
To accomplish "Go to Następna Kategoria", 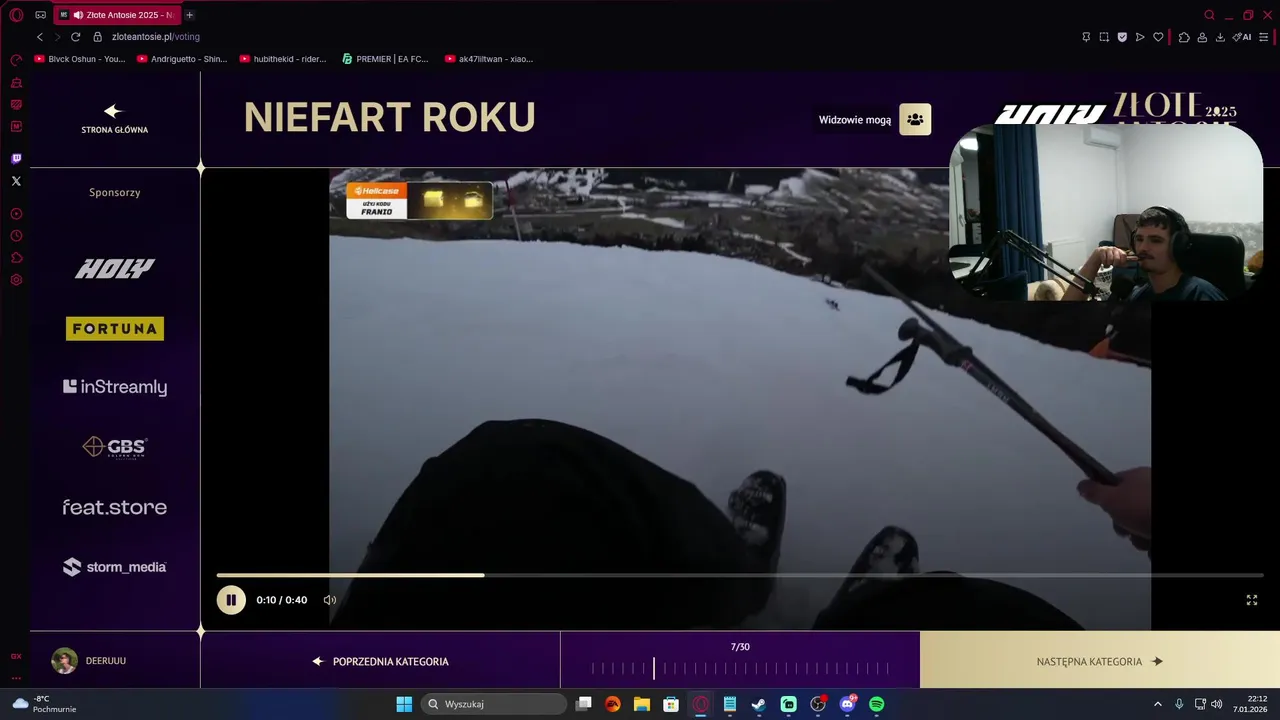I will click(1100, 661).
